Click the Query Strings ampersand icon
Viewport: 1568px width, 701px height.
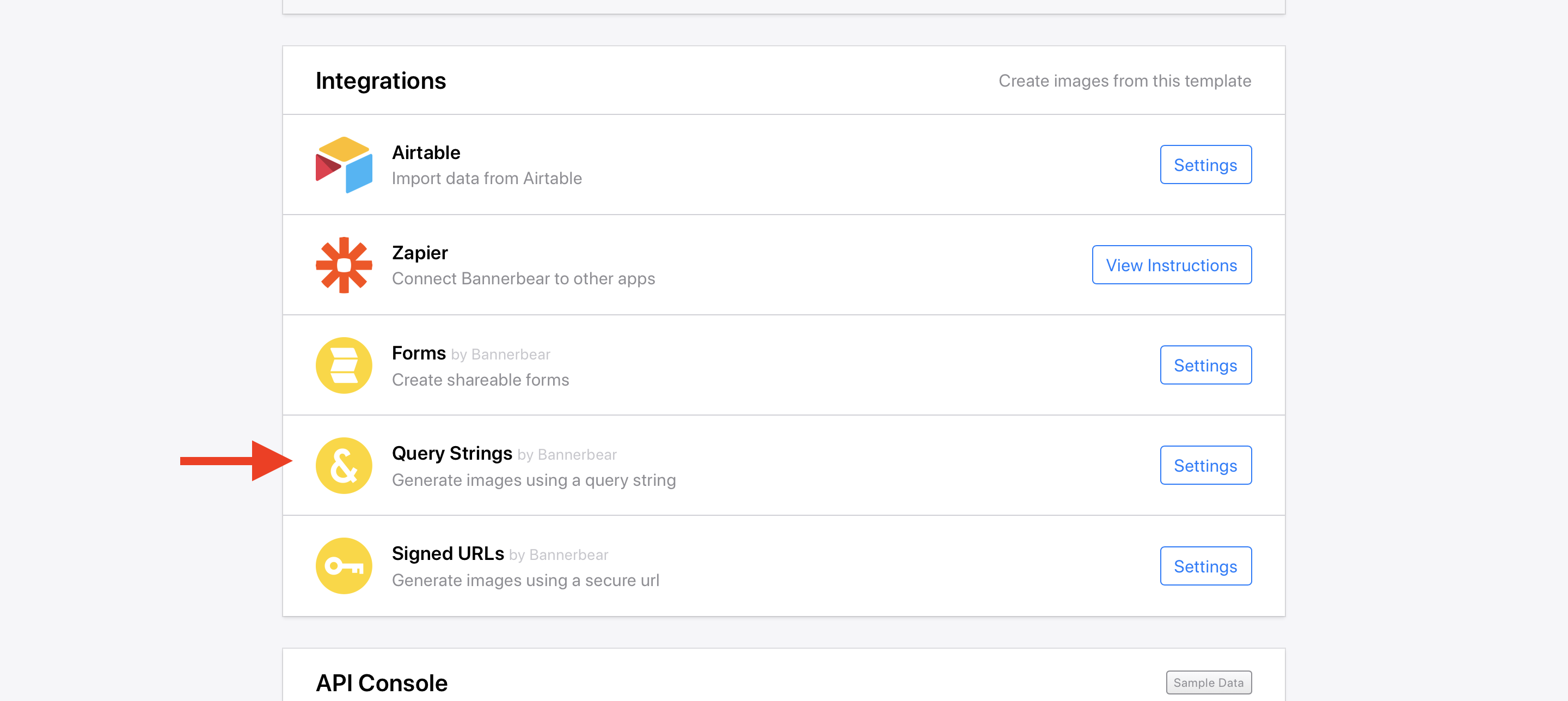(344, 466)
